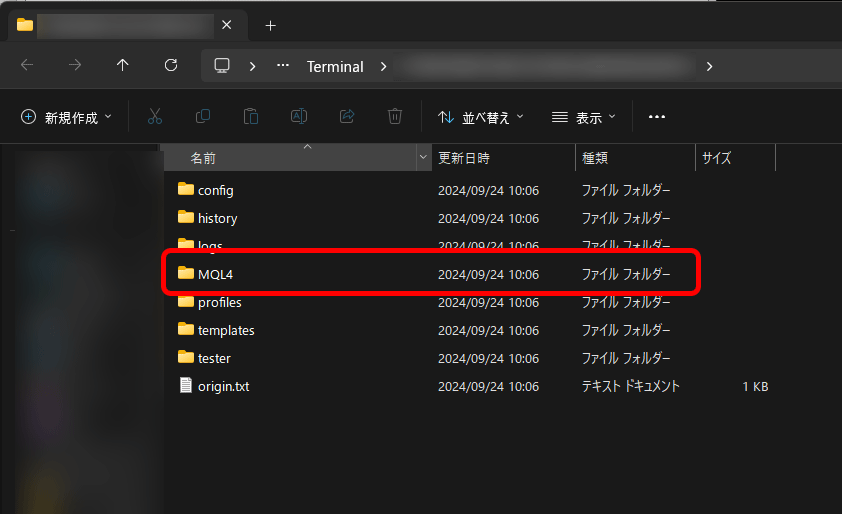Click the Paste clipboard icon

(251, 117)
